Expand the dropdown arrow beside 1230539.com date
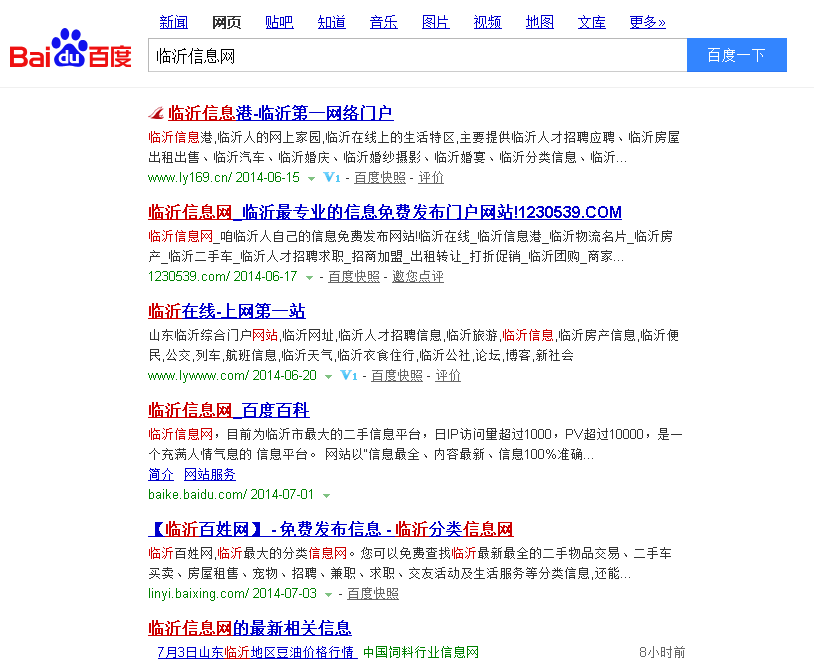Screen dimensions: 814x662 309,277
